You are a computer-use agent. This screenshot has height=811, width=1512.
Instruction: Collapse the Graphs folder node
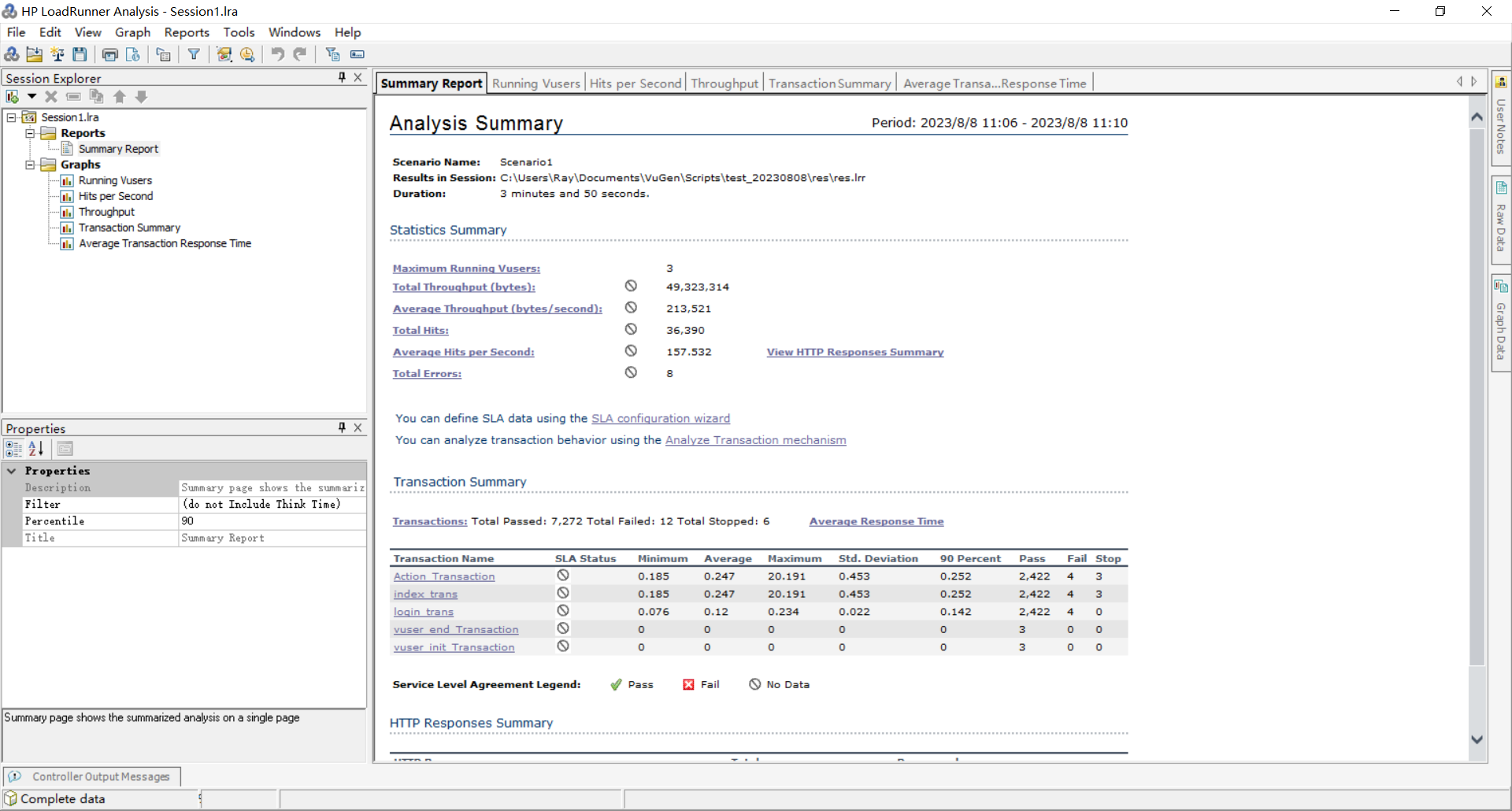coord(30,165)
